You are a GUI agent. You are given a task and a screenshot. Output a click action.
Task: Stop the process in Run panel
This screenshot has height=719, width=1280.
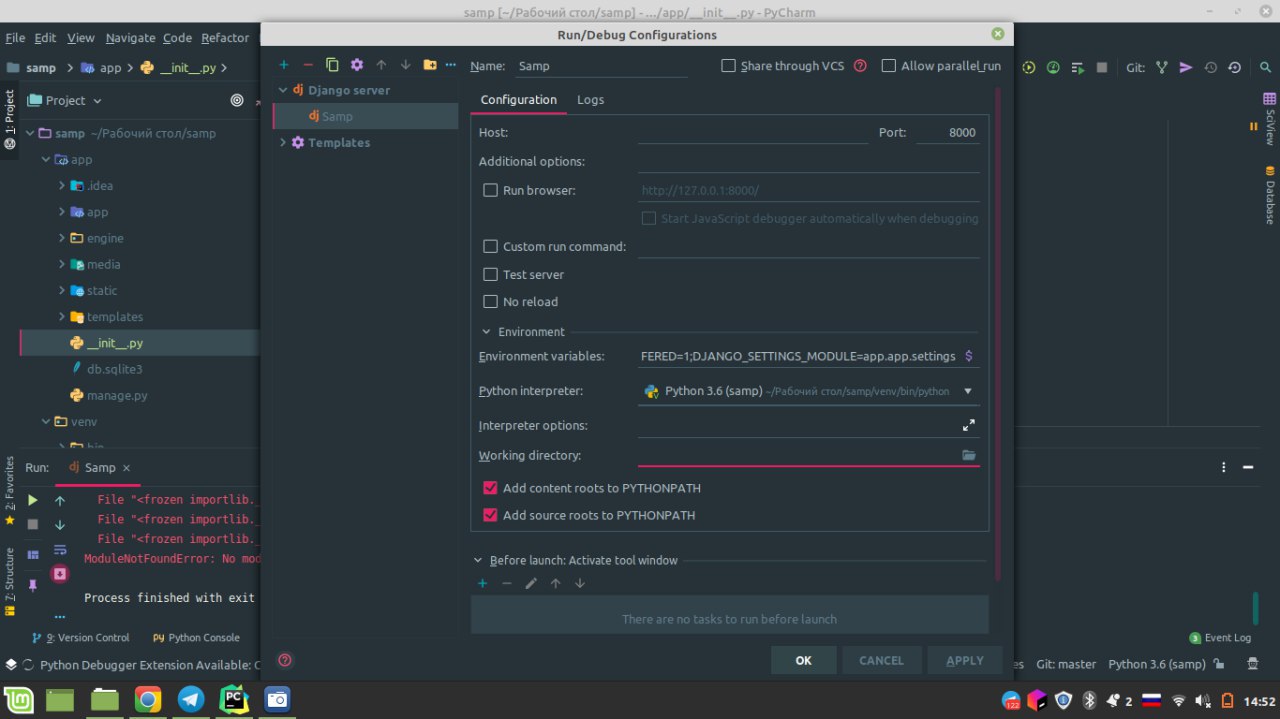(x=33, y=524)
